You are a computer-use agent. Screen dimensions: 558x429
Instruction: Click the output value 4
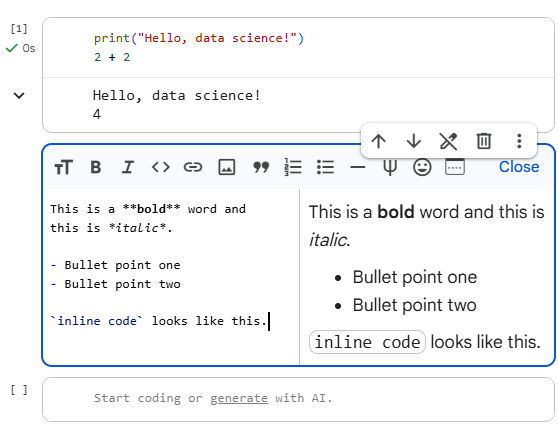pos(97,114)
